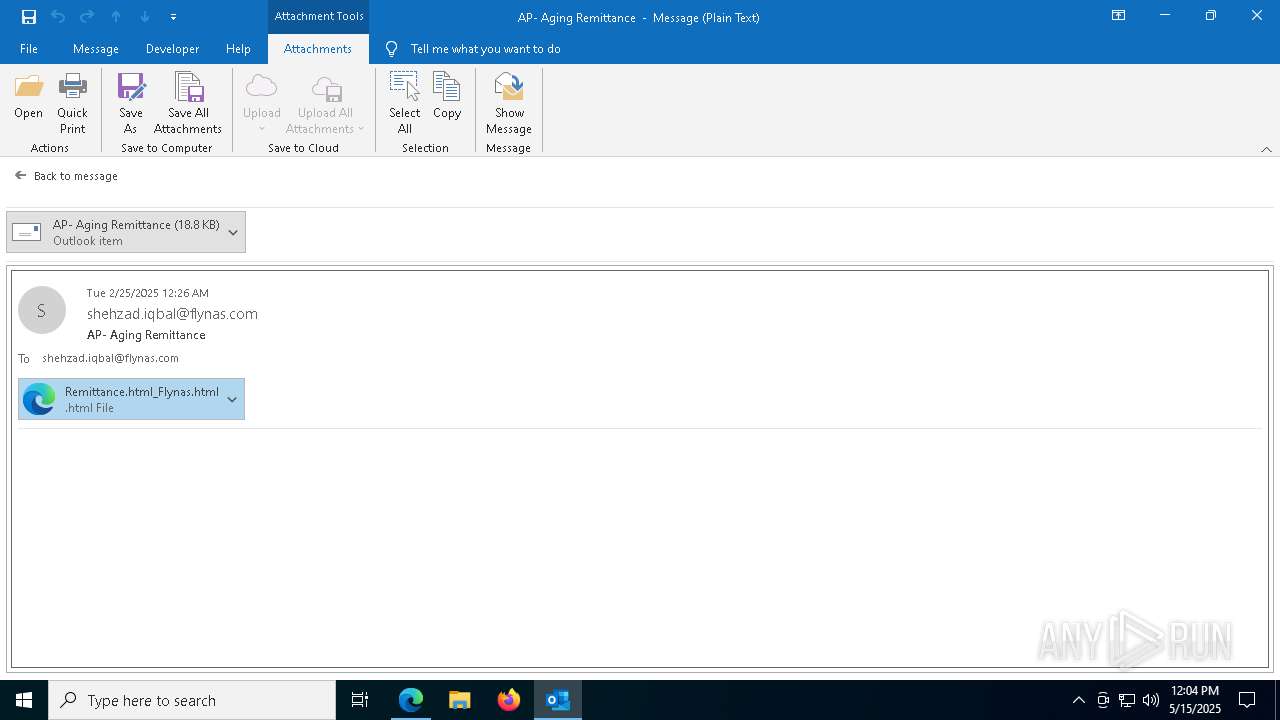Expand the AP- Aging Remittance attachment dropdown arrow

click(x=233, y=232)
